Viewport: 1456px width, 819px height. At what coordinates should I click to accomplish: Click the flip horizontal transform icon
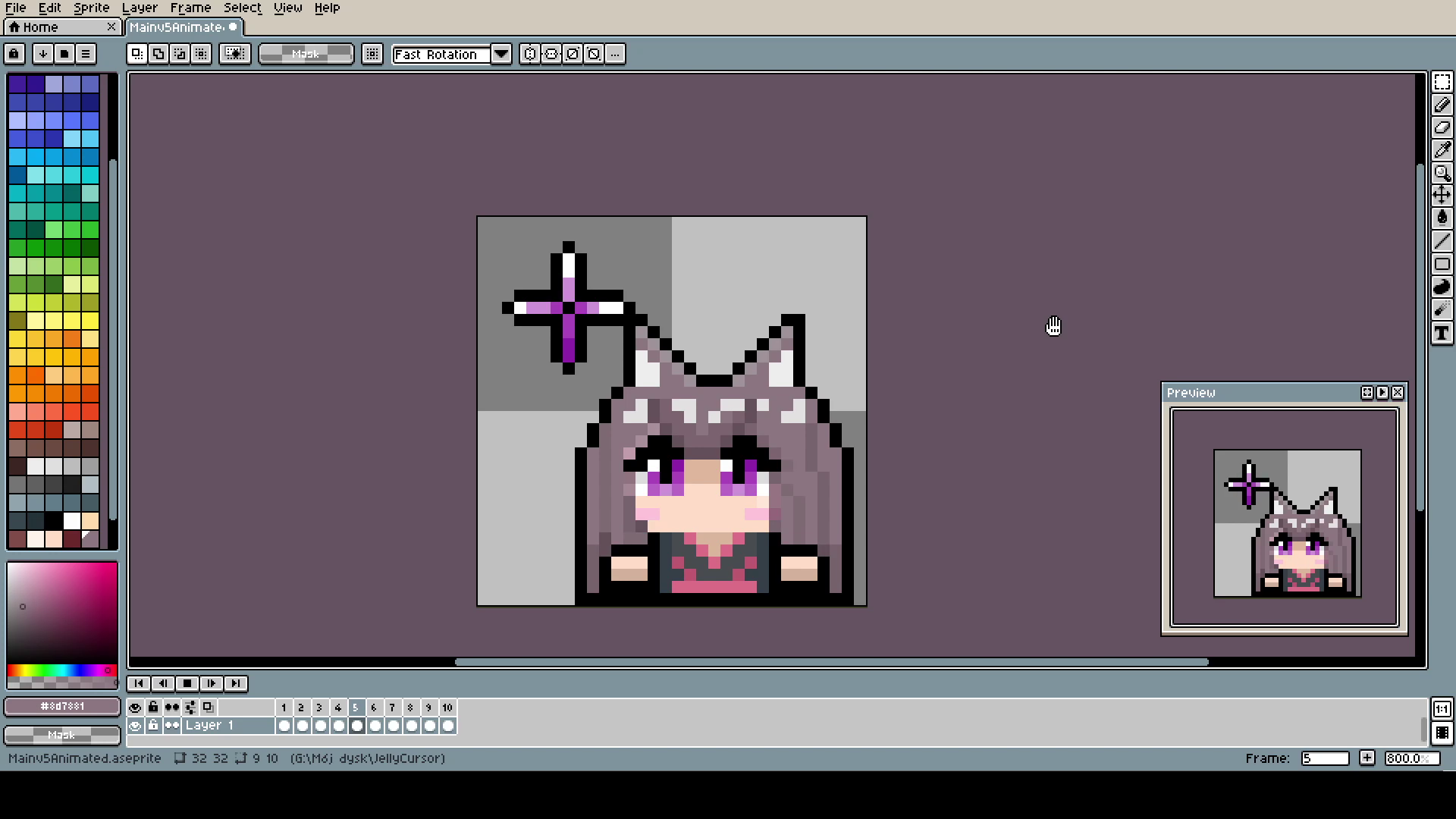[x=530, y=54]
